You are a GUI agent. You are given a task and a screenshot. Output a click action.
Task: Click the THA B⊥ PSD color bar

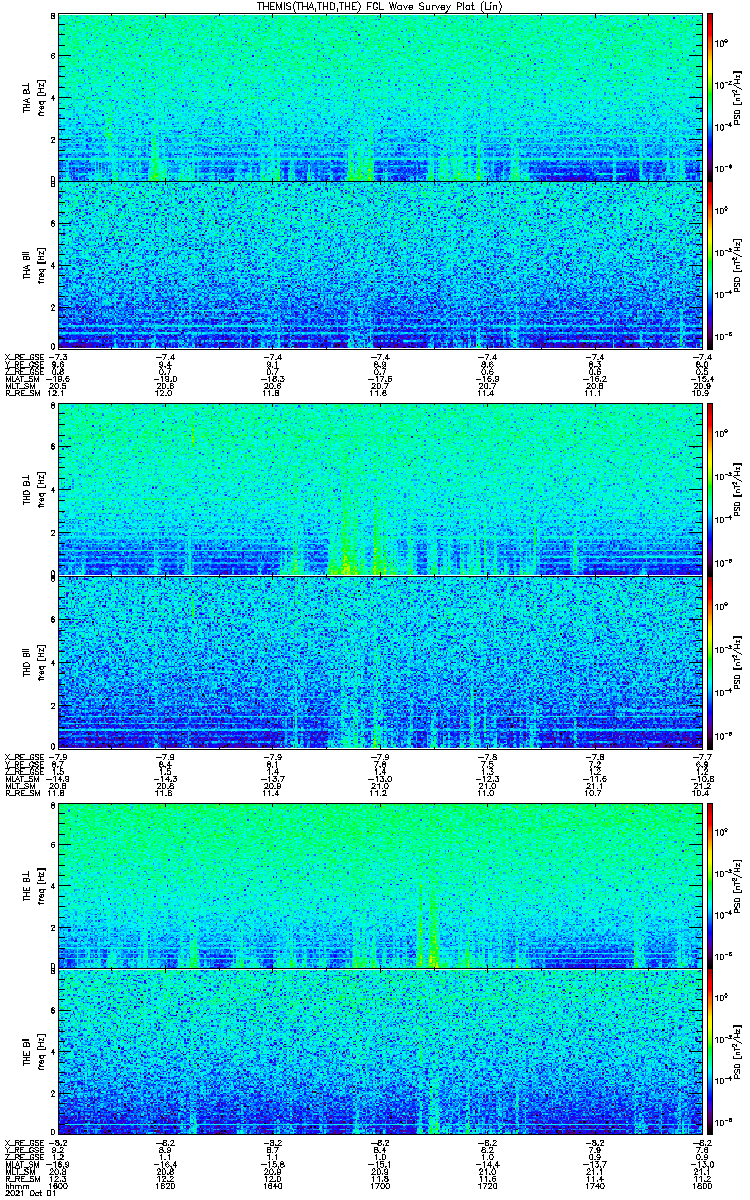(x=710, y=97)
